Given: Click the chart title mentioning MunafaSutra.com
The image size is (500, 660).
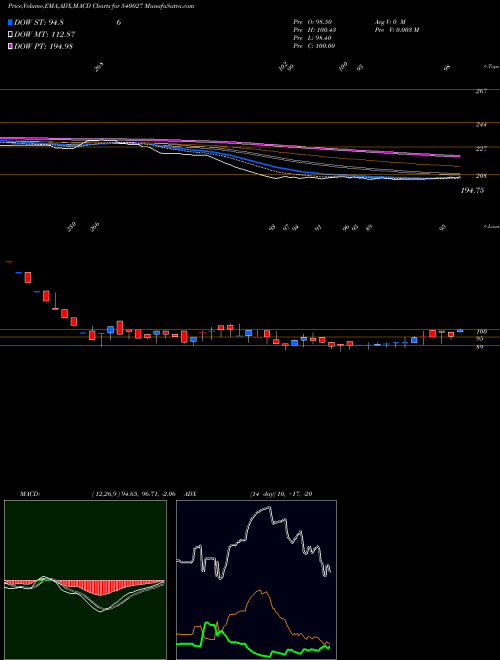Looking at the screenshot, I should (x=101, y=7).
